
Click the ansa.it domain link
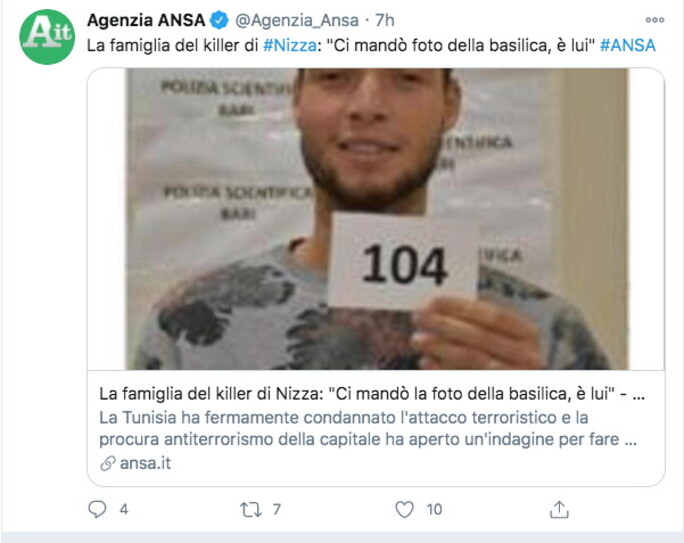(x=145, y=463)
